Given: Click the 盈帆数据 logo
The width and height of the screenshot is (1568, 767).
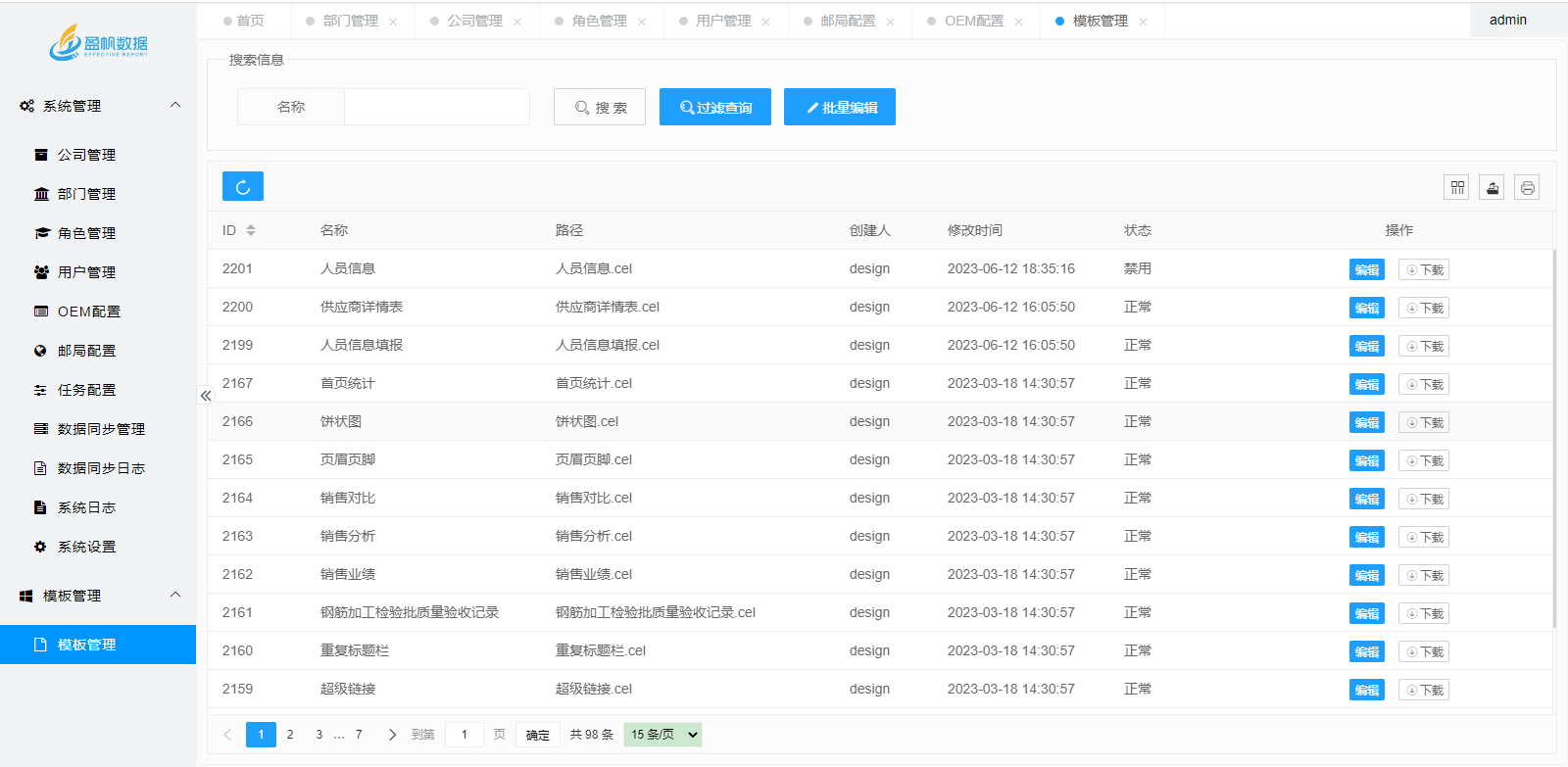Looking at the screenshot, I should pyautogui.click(x=98, y=42).
